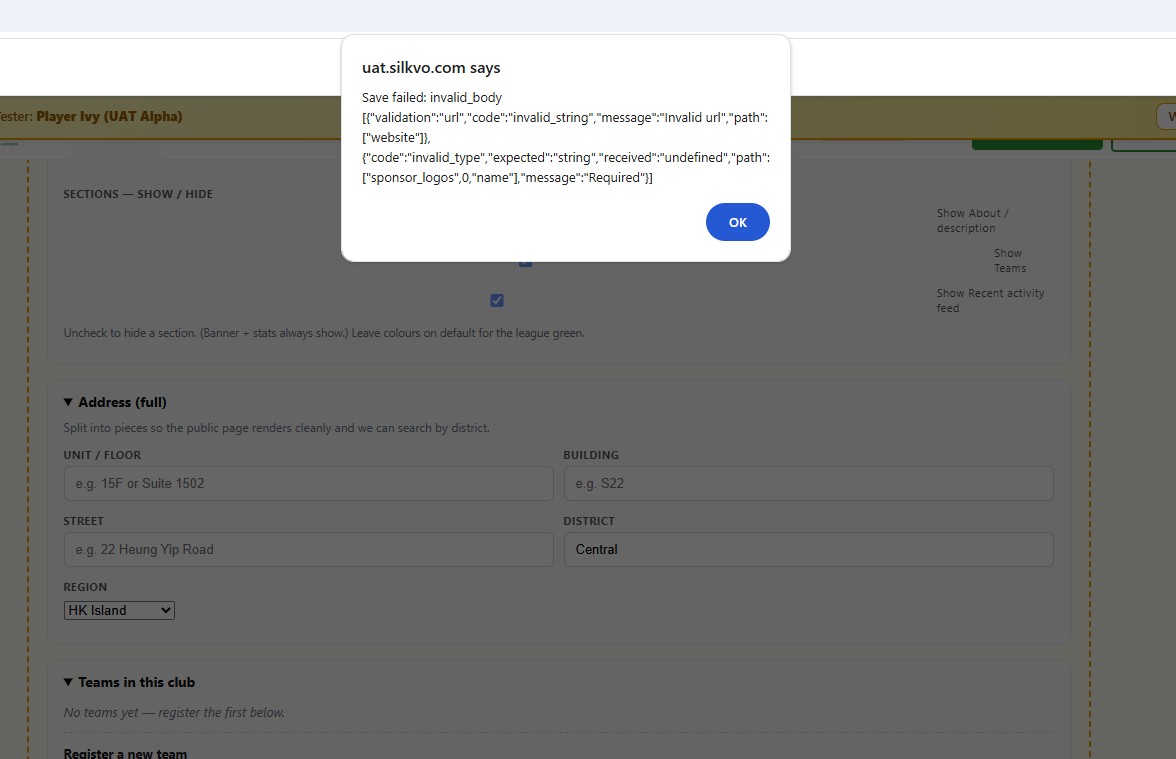Click the 'Save failed: invalid_body' message line

pyautogui.click(x=432, y=98)
